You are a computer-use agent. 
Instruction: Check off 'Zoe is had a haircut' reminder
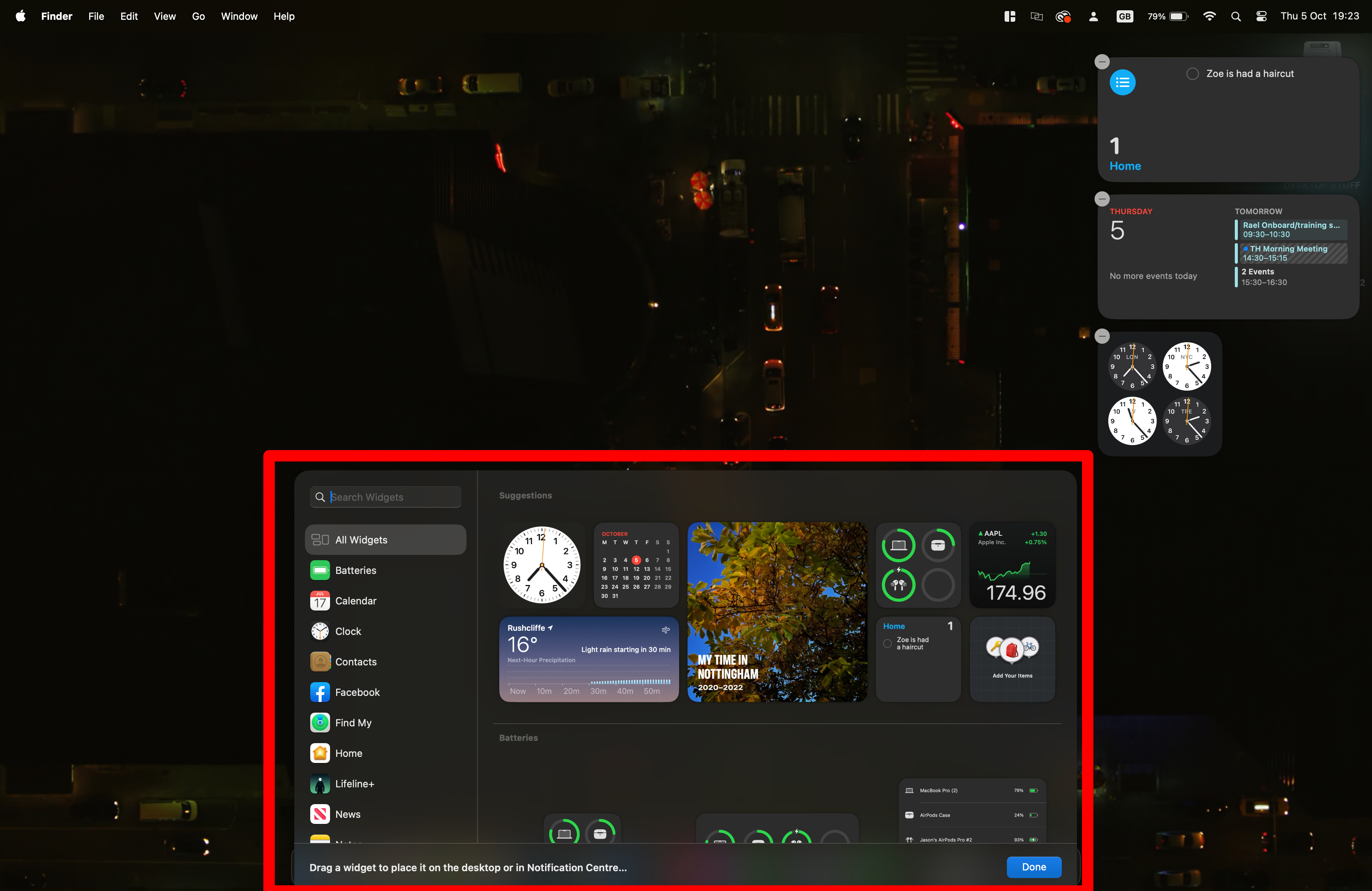point(1192,74)
